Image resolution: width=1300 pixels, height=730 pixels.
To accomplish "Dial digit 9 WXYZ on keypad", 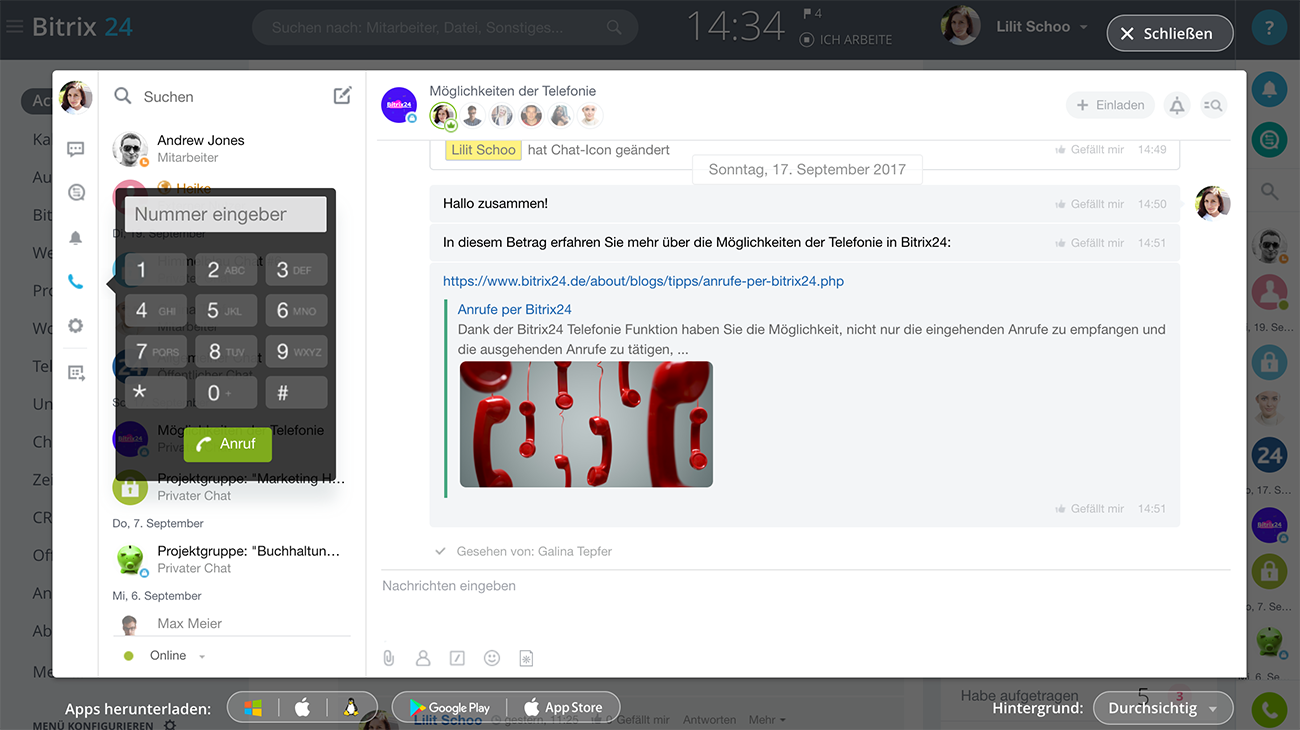I will pyautogui.click(x=296, y=352).
